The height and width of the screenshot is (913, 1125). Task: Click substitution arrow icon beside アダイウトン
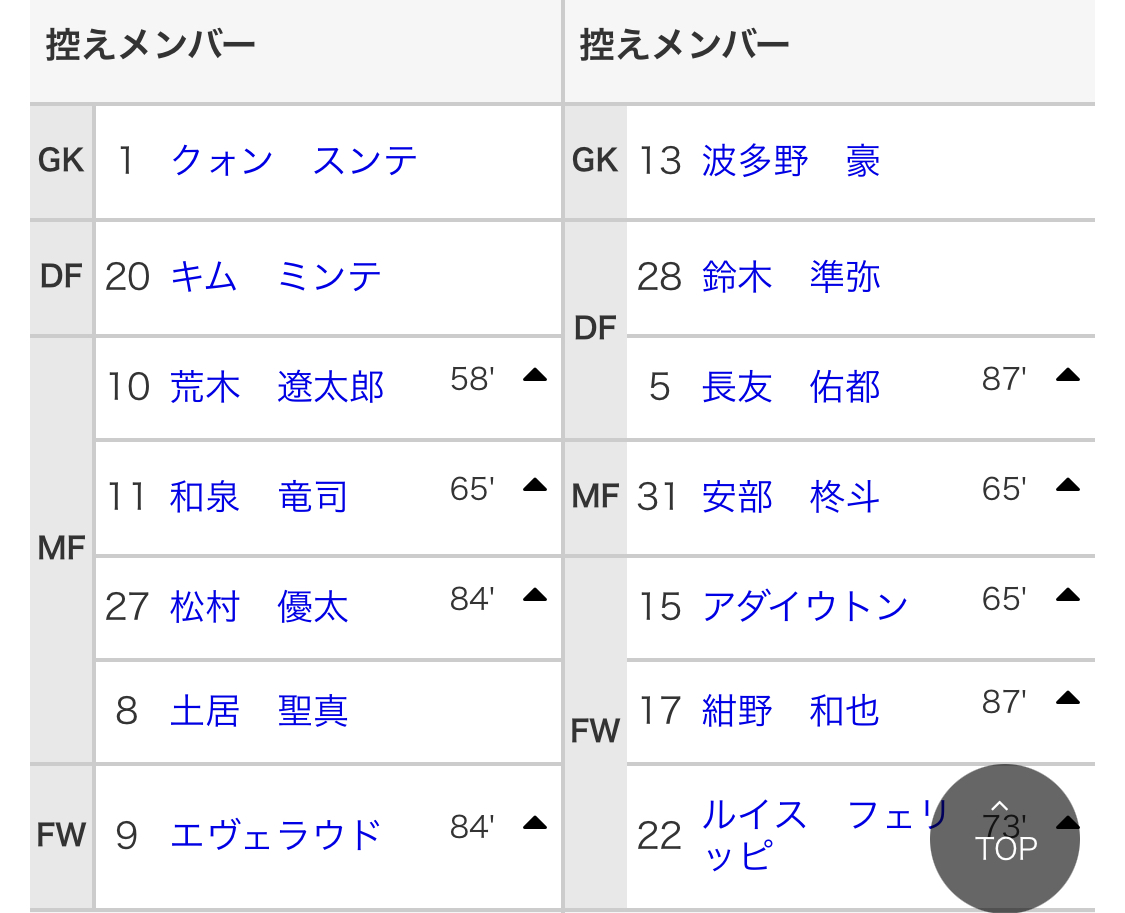1068,596
